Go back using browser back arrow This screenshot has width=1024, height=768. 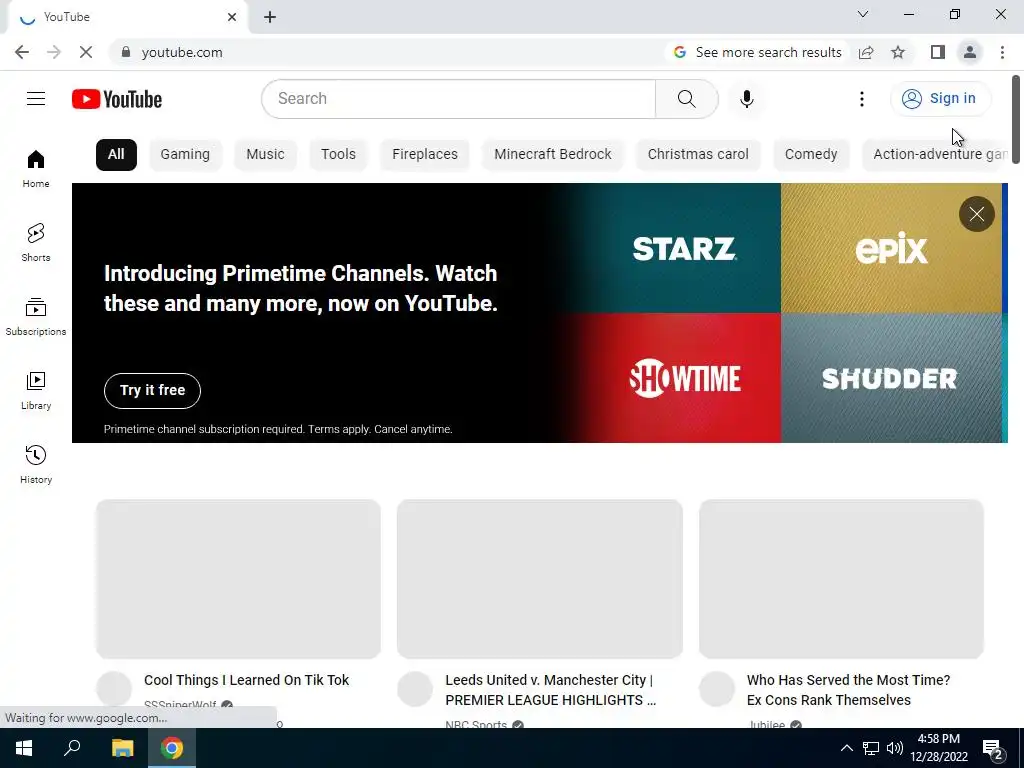[x=22, y=52]
